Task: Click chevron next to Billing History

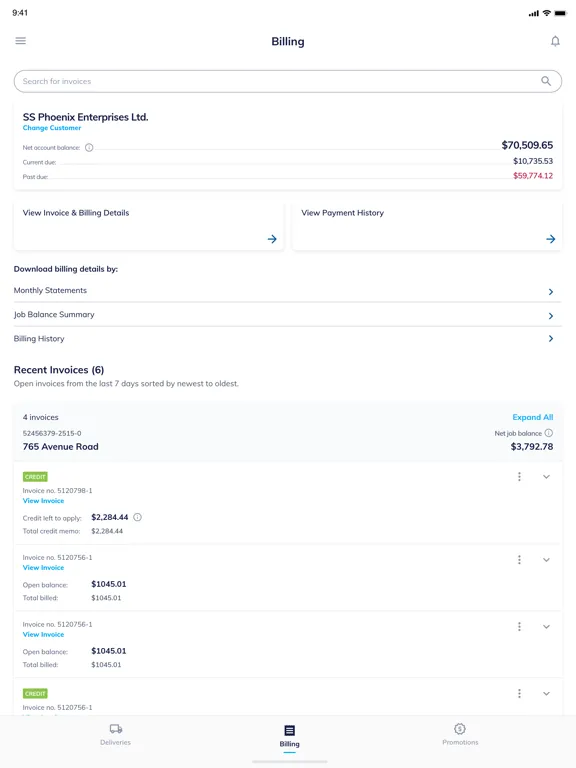Action: 551,338
